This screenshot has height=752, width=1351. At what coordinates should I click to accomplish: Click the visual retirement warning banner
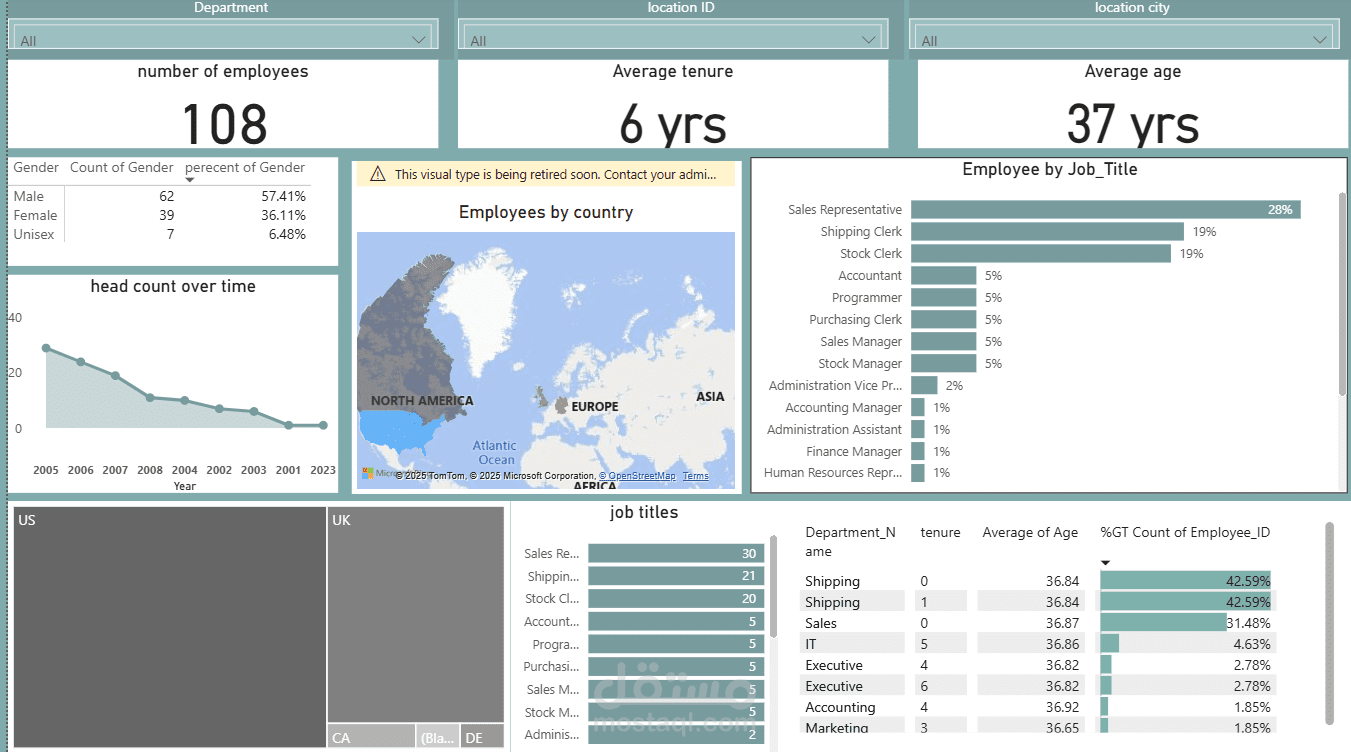546,174
